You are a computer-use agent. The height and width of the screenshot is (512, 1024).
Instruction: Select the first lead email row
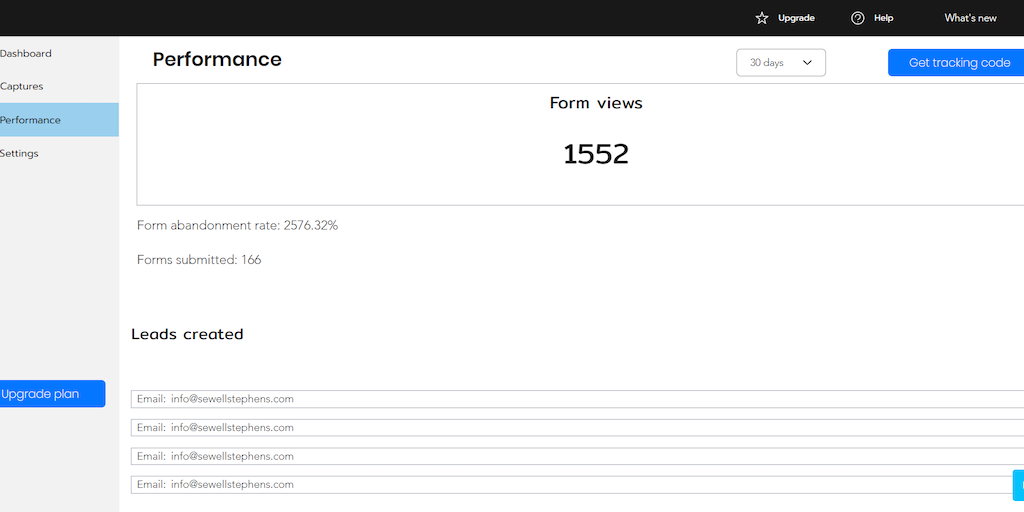click(577, 399)
